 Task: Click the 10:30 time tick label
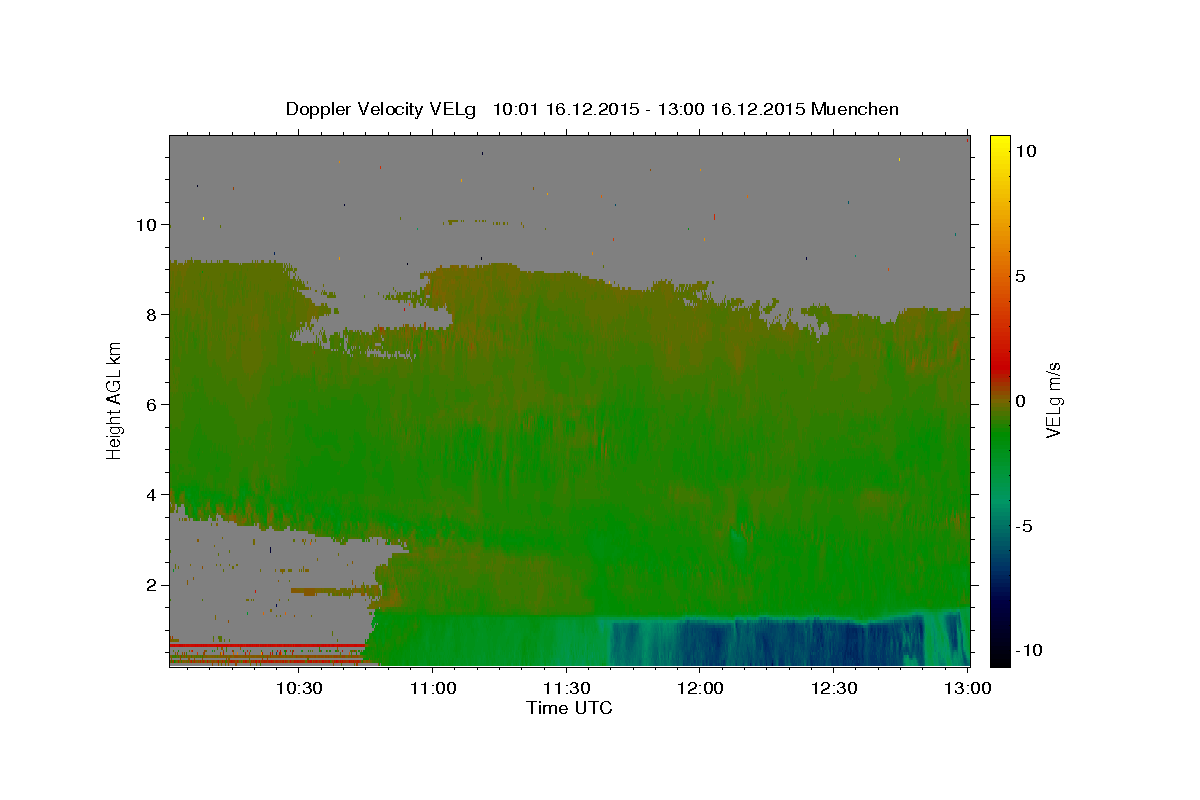pos(298,688)
